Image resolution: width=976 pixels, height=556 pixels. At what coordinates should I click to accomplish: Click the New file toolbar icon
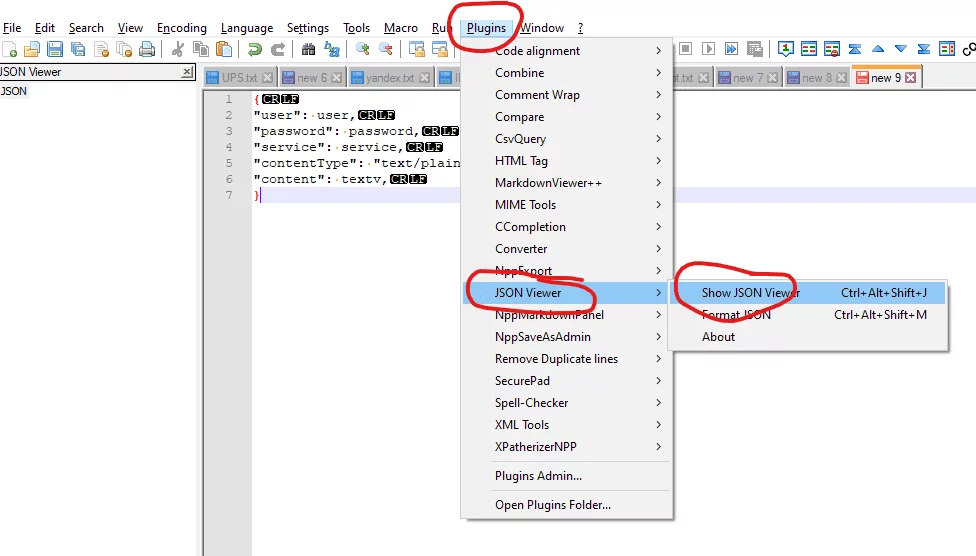(9, 49)
